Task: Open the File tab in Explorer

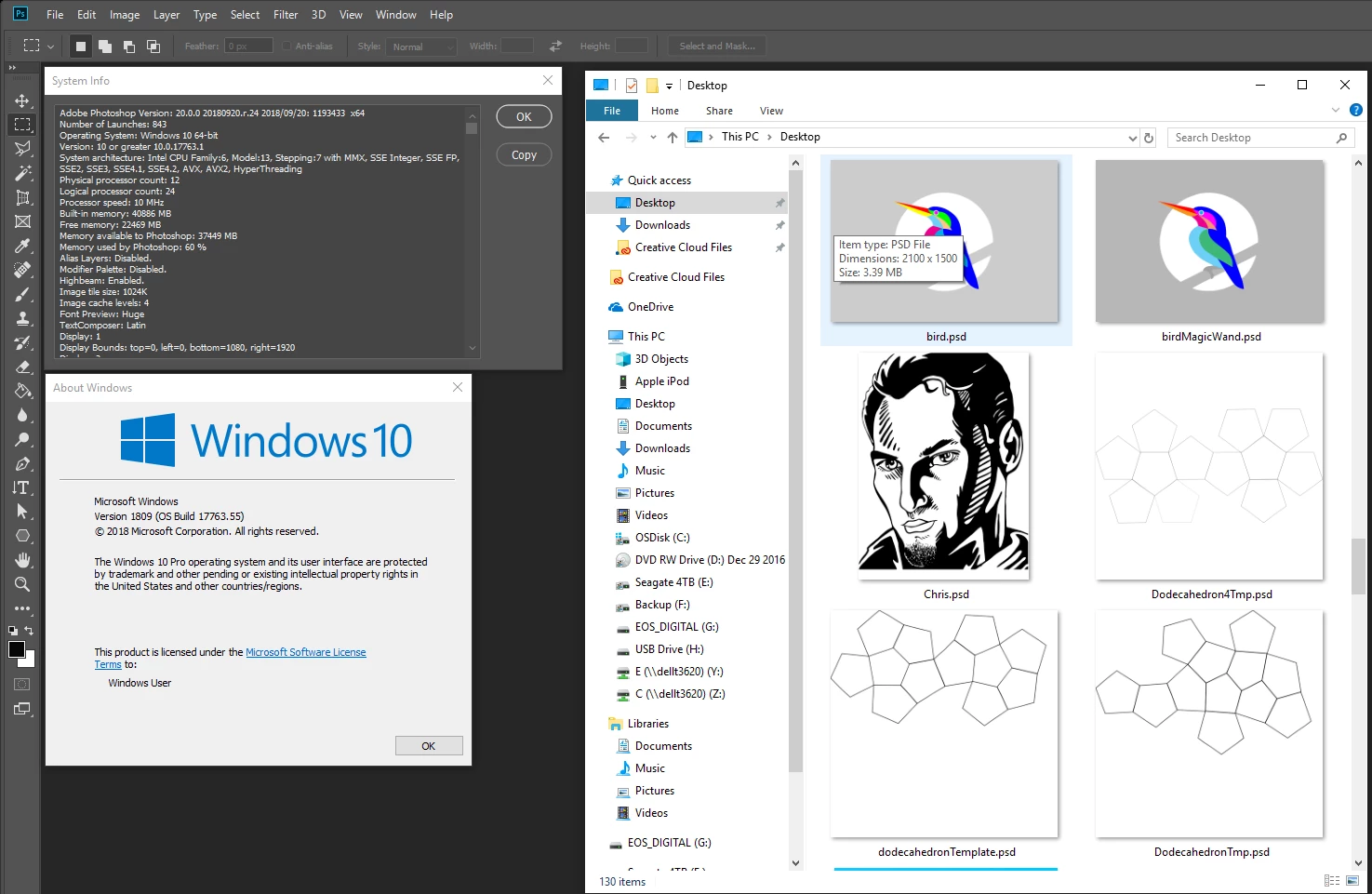Action: click(x=612, y=111)
